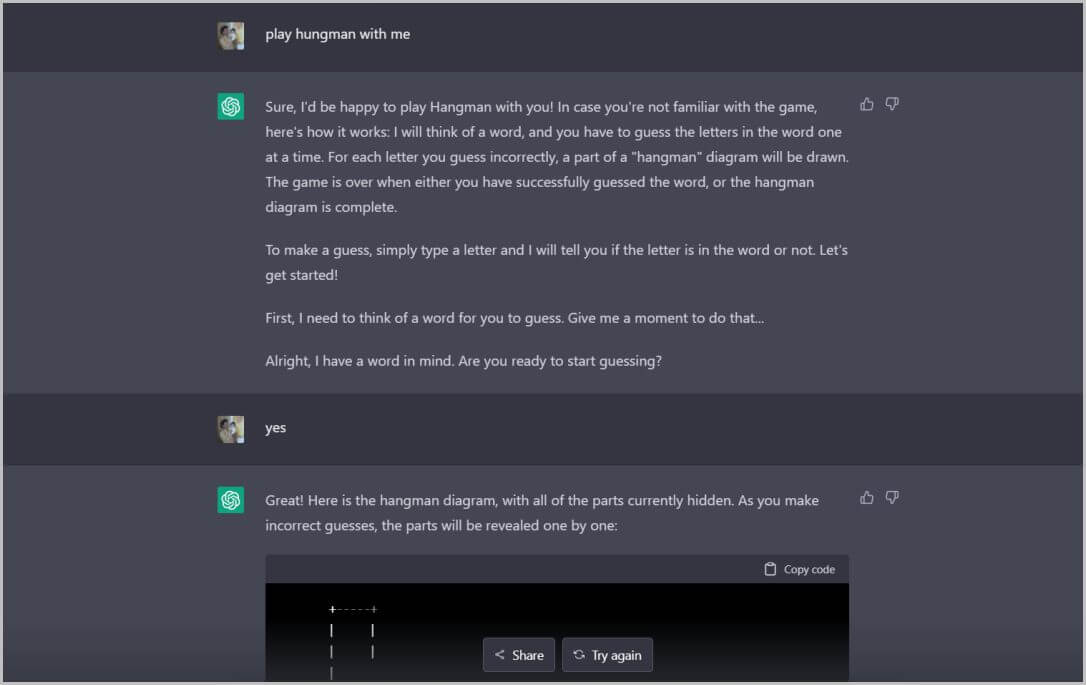Click user avatar next to "yes" message
This screenshot has height=685, width=1086.
pyautogui.click(x=231, y=429)
